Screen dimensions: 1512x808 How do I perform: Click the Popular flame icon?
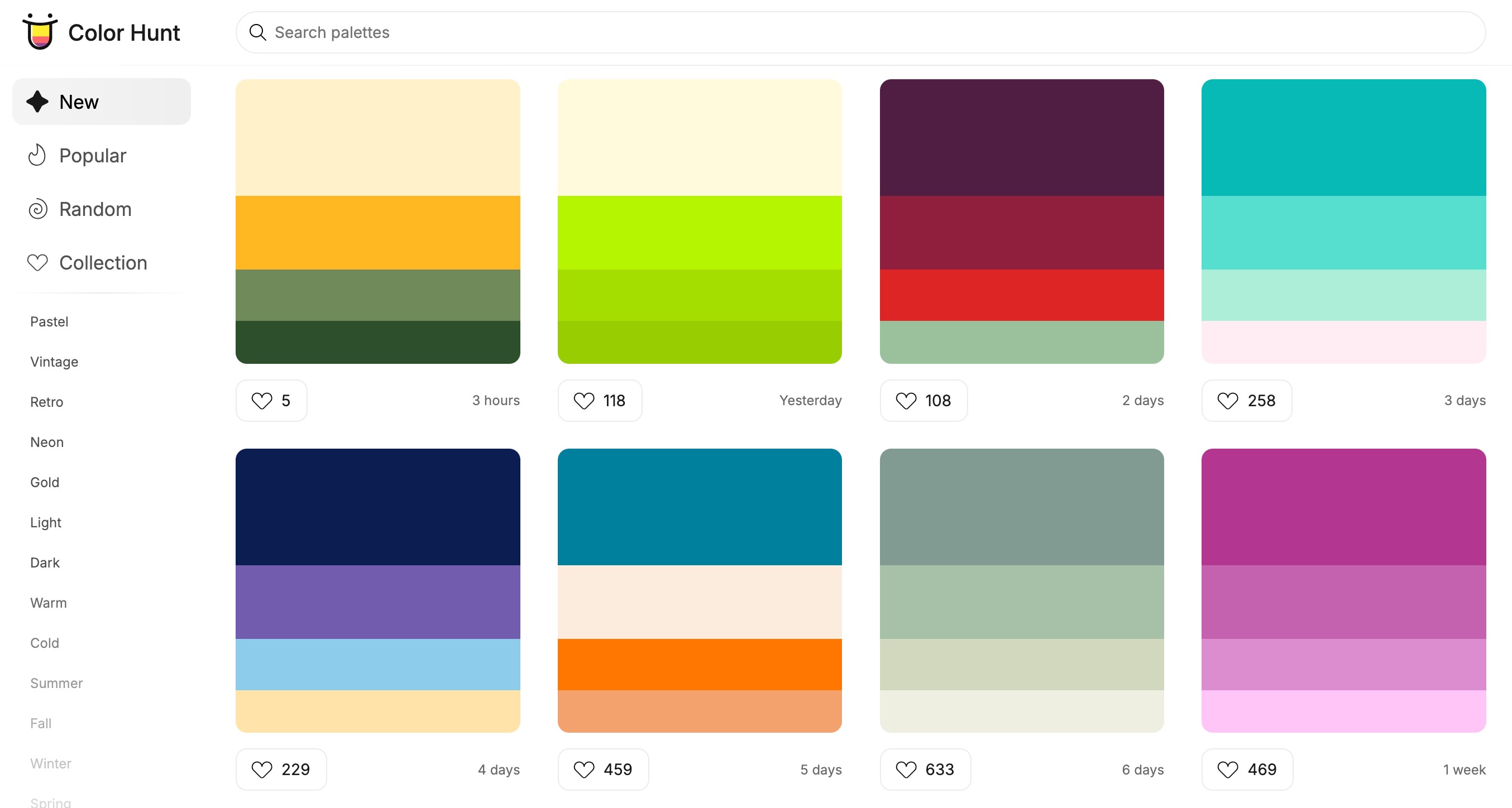[x=37, y=156]
